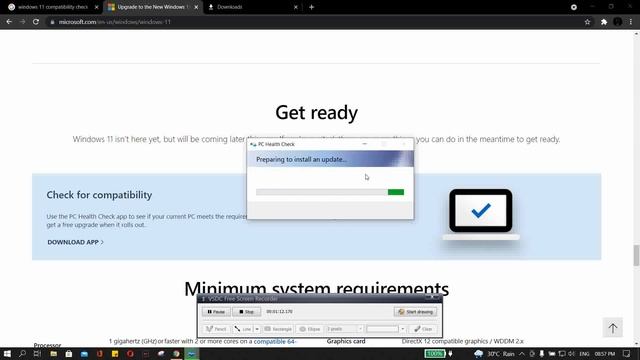Open the compatible 64-bit link
This screenshot has width=640, height=360.
(275, 341)
